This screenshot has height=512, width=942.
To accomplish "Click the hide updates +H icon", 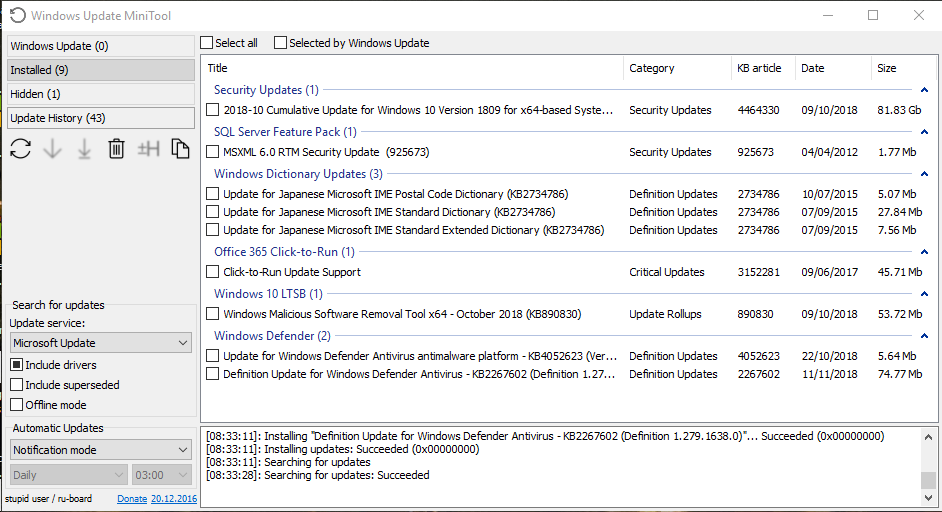I will pyautogui.click(x=148, y=148).
